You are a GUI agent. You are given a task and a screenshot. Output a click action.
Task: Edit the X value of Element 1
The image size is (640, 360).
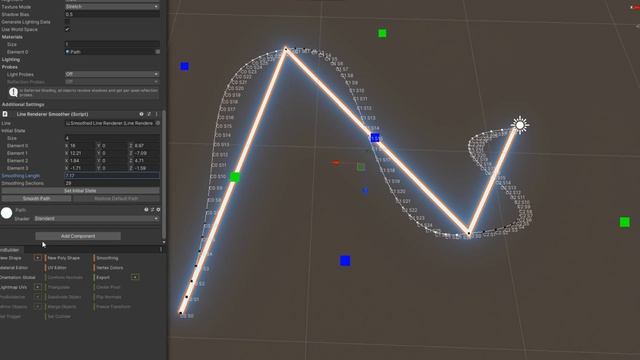click(x=82, y=153)
